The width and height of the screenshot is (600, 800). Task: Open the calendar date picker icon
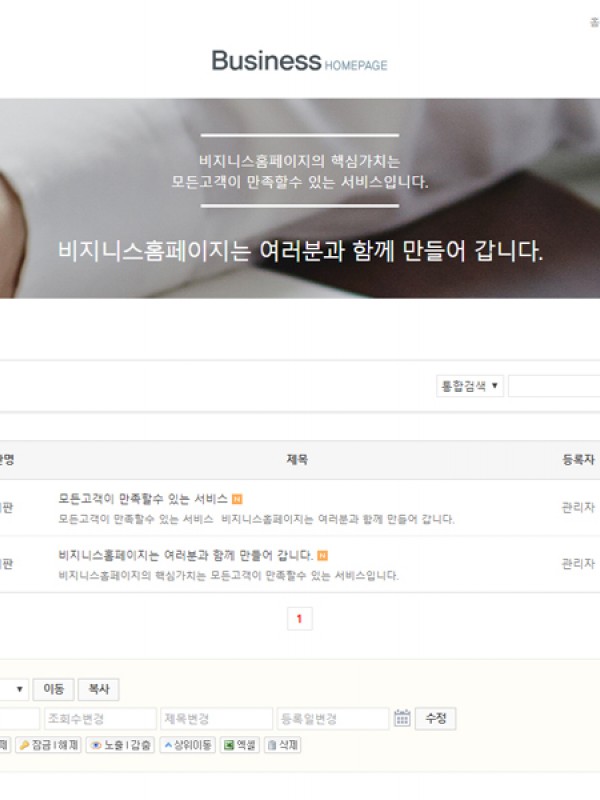pos(402,718)
